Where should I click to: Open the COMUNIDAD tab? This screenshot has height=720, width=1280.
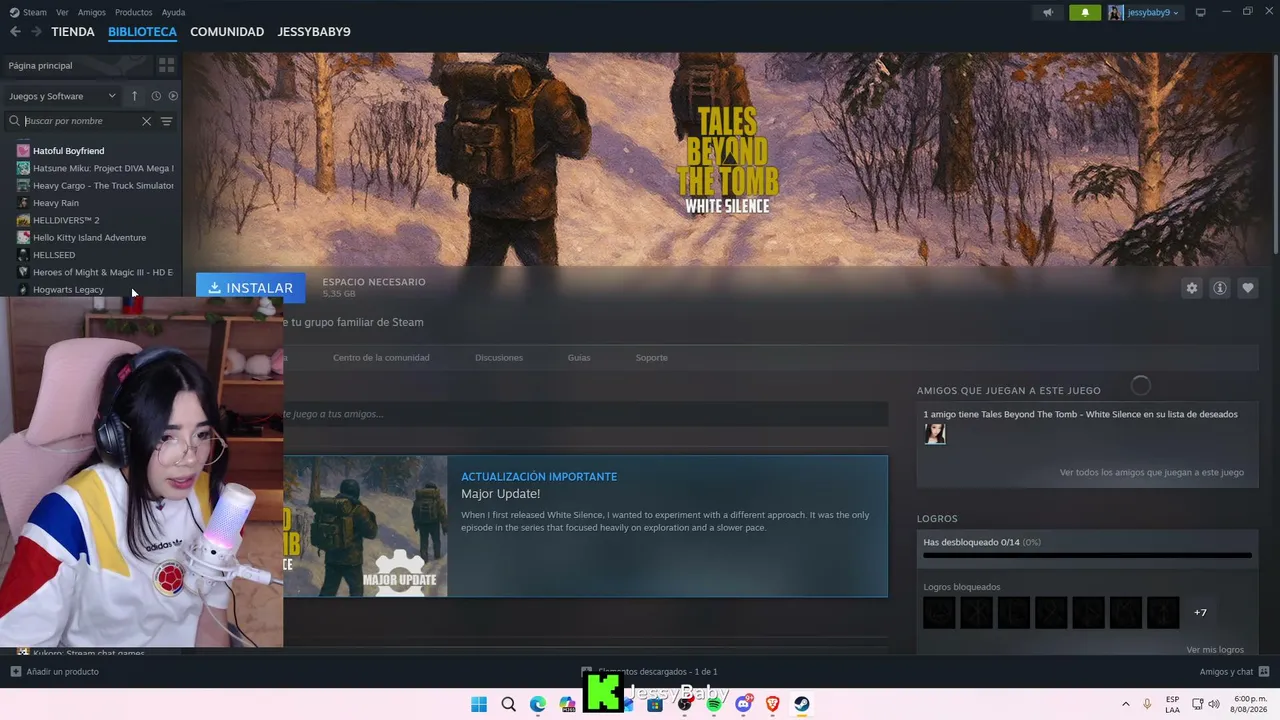[x=227, y=32]
